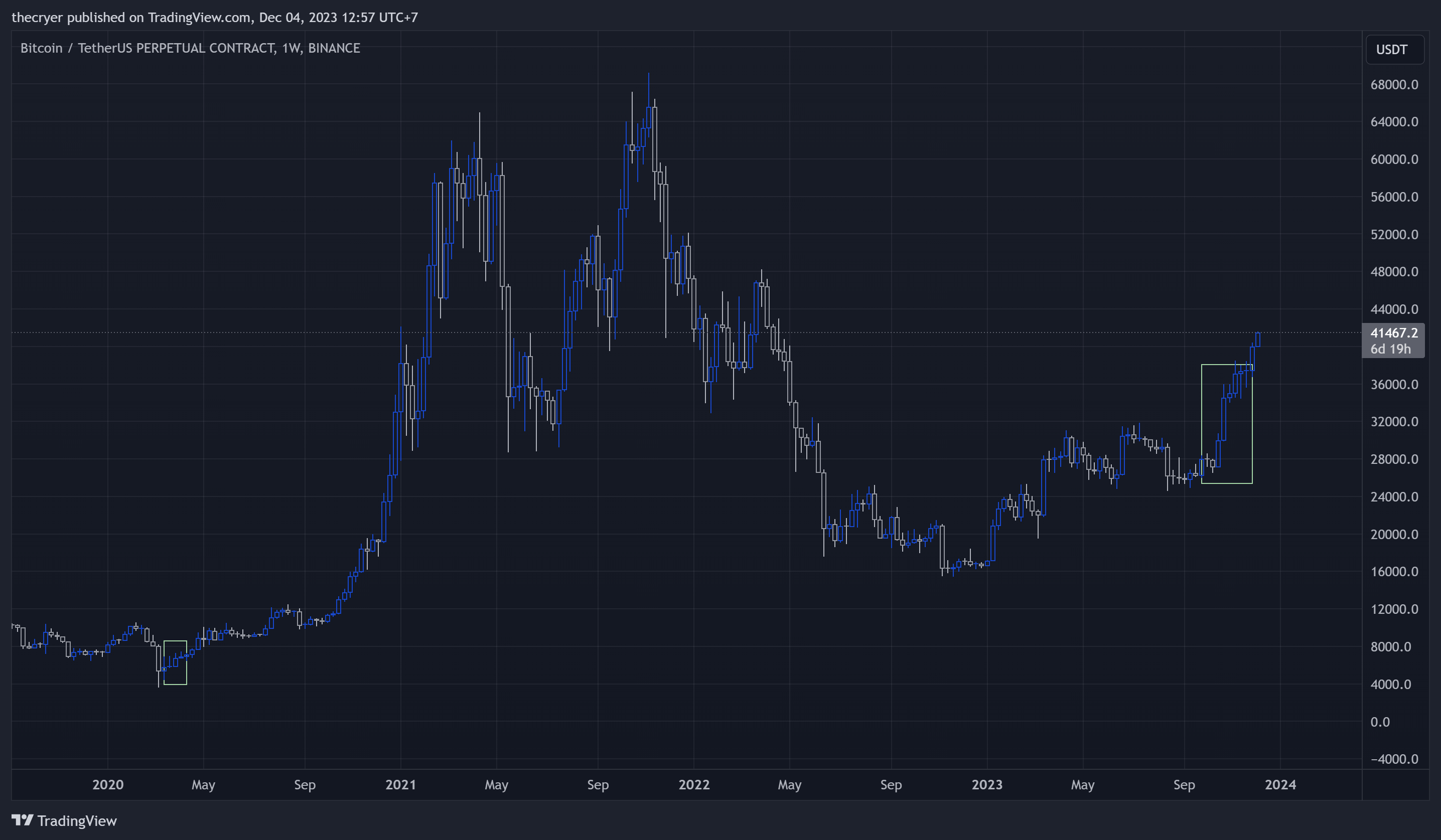Click the 24000.0 price axis label
The image size is (1441, 840).
coord(1394,496)
